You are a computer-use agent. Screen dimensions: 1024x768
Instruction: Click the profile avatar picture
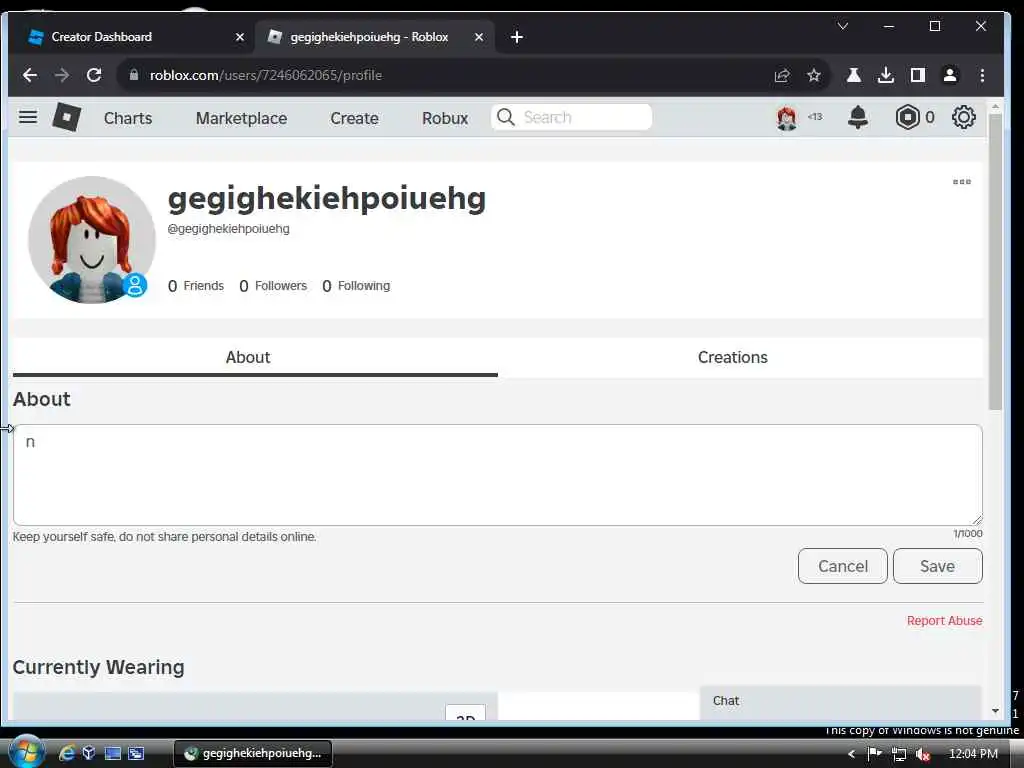click(x=91, y=240)
